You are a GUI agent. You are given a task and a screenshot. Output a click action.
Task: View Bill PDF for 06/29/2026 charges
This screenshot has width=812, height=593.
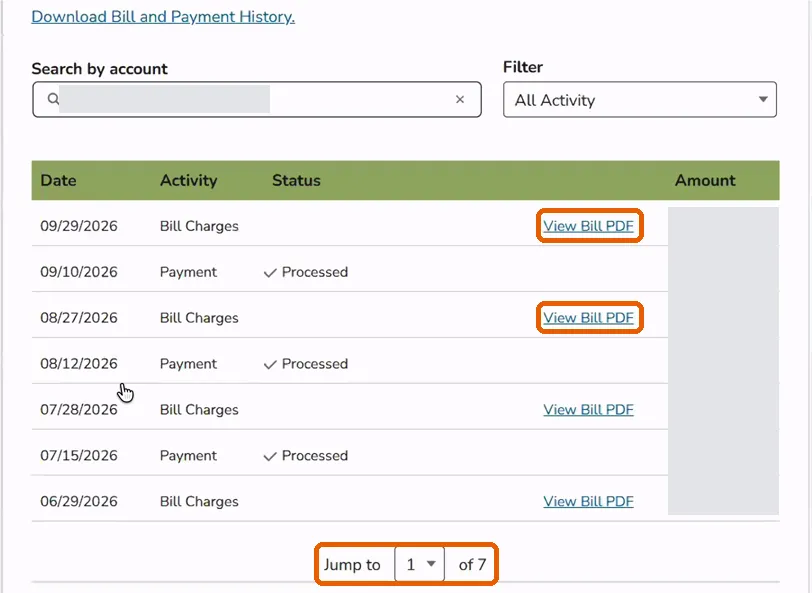[588, 501]
